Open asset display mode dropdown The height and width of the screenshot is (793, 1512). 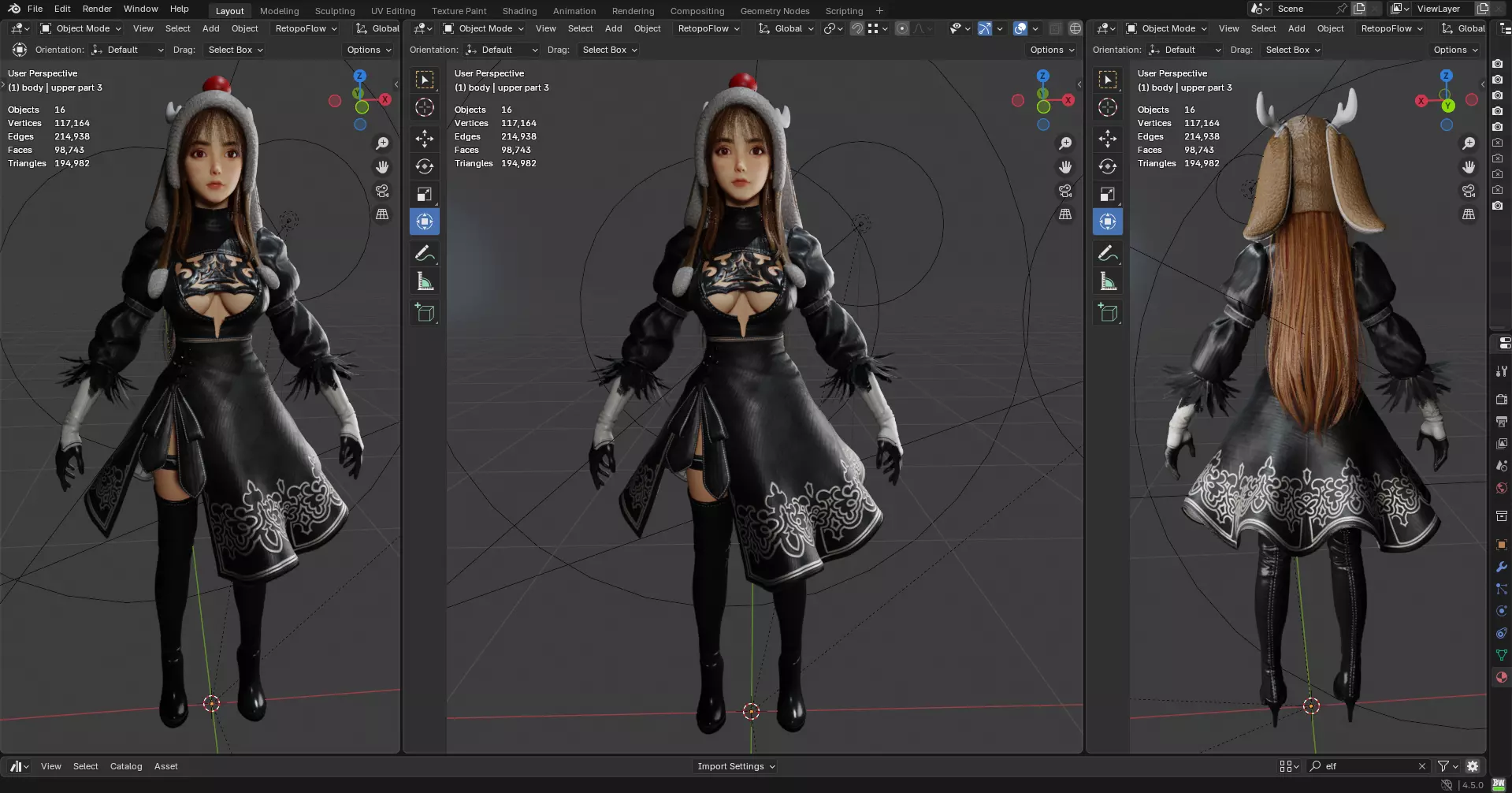tap(1289, 766)
